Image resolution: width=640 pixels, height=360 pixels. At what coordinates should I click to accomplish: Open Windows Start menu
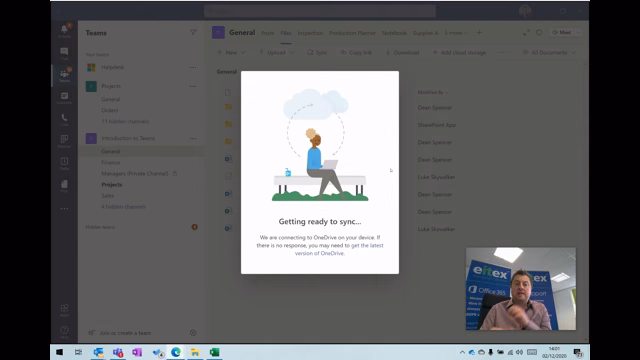pyautogui.click(x=60, y=352)
